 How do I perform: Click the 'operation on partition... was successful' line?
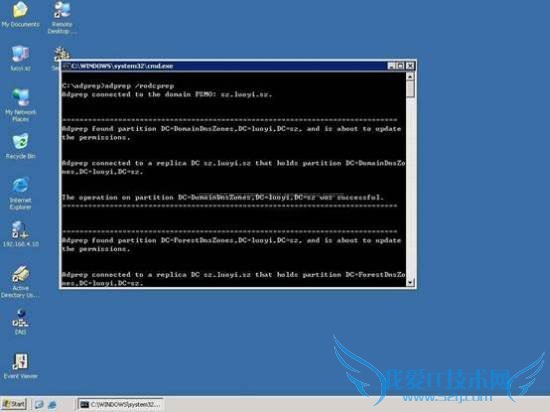click(222, 197)
